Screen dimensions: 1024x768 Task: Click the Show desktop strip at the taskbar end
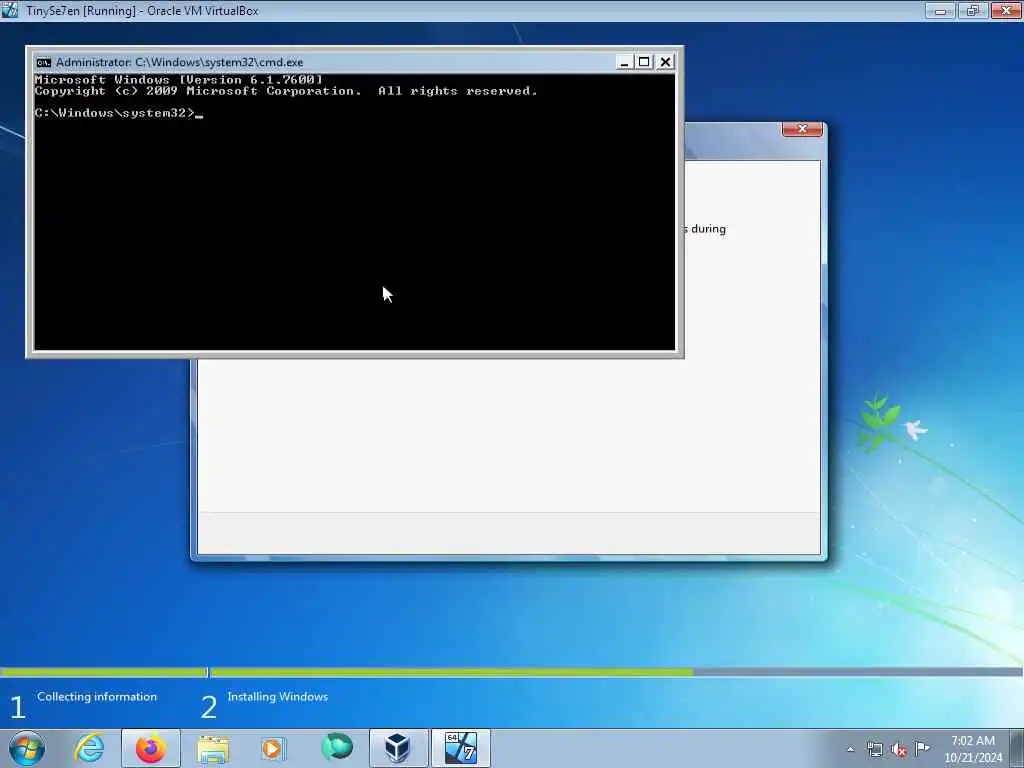[1016, 748]
